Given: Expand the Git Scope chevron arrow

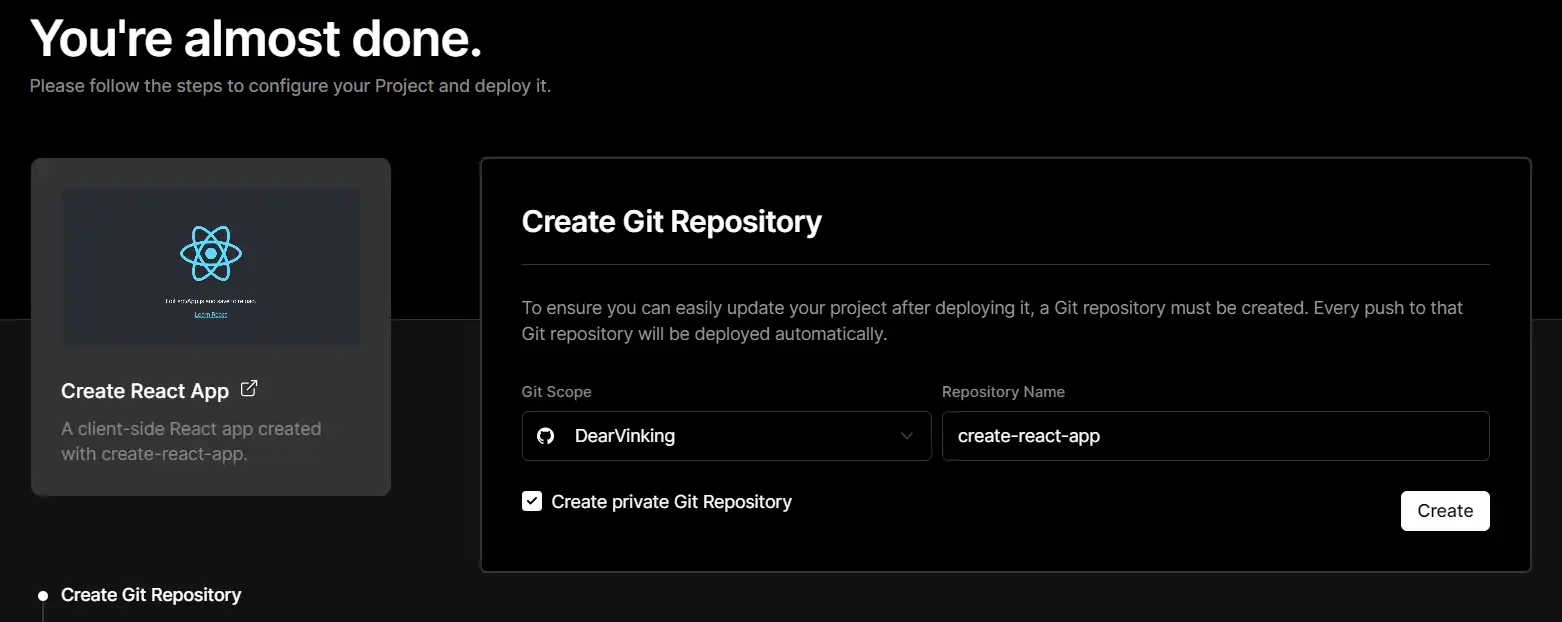Looking at the screenshot, I should [x=907, y=436].
